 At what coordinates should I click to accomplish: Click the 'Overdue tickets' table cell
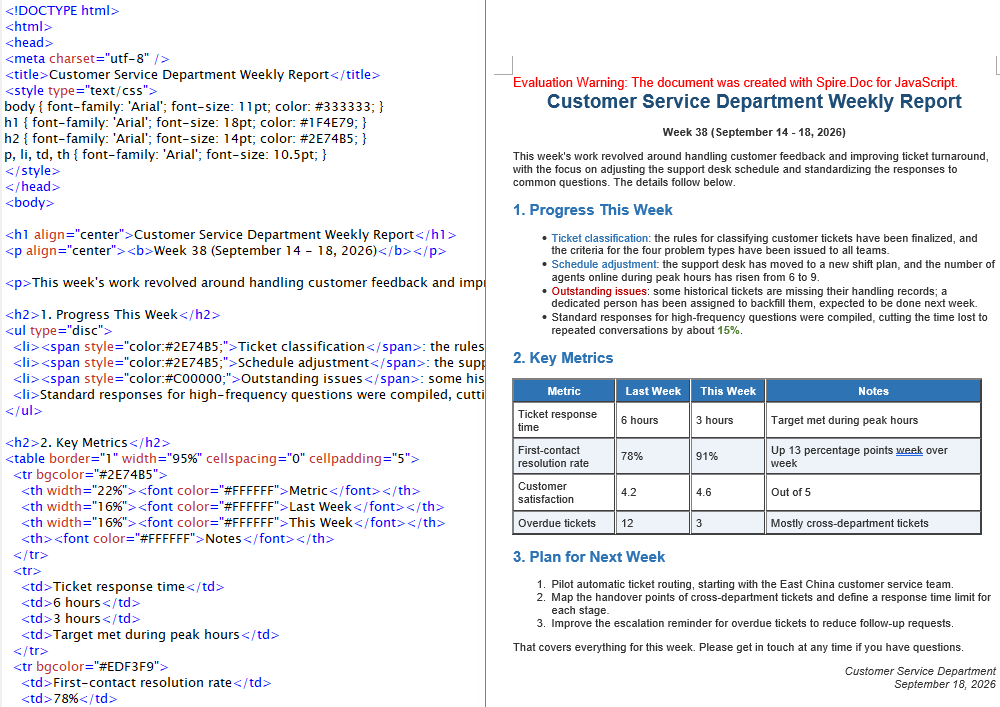coord(564,523)
